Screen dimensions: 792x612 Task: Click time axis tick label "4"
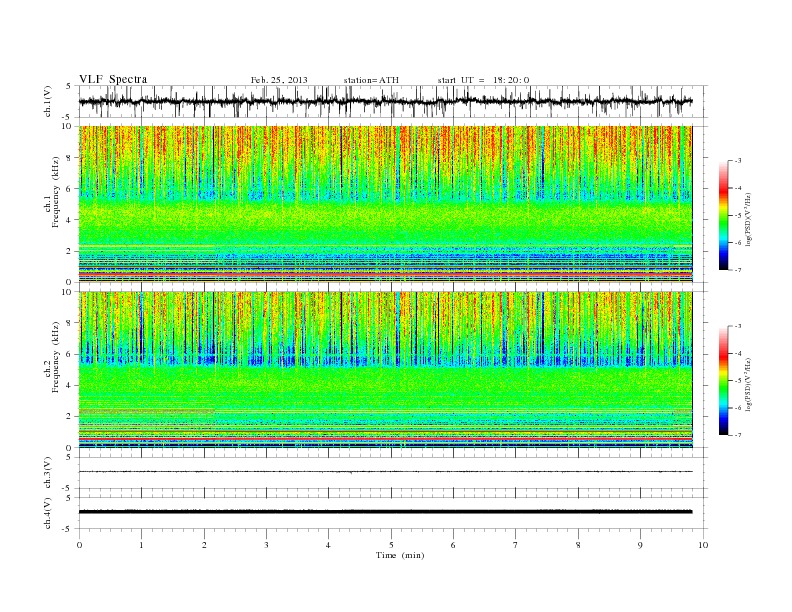click(328, 545)
